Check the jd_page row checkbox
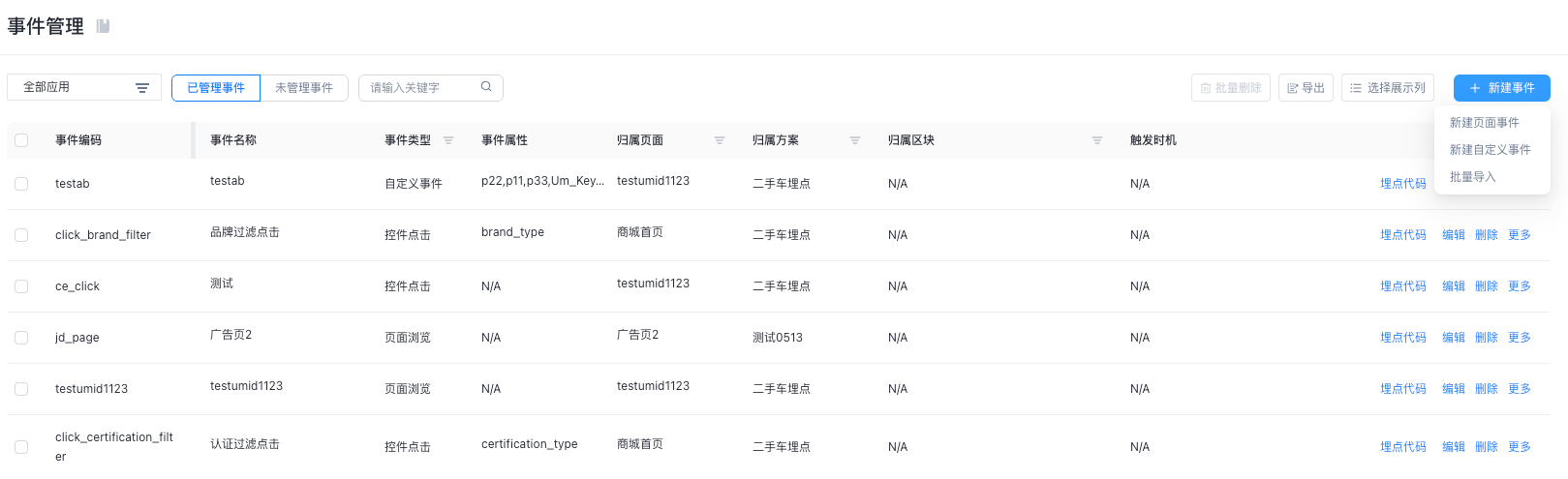The width and height of the screenshot is (1568, 479). [x=21, y=338]
